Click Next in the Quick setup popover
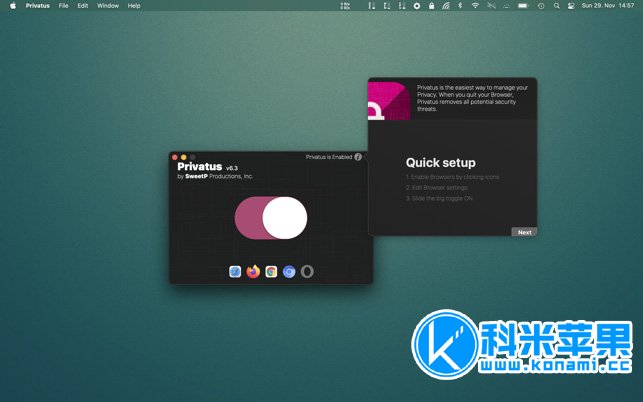The height and width of the screenshot is (402, 643). tap(524, 232)
